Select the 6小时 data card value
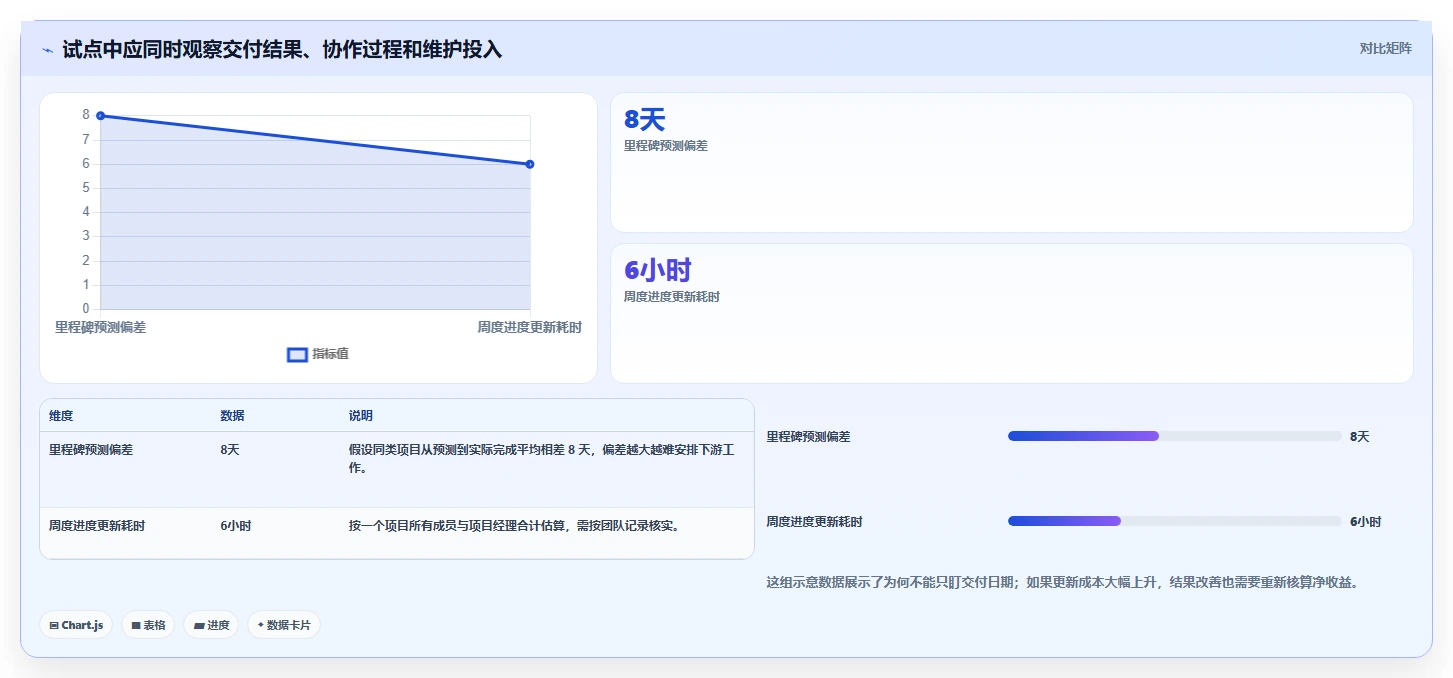1453x678 pixels. tap(658, 270)
